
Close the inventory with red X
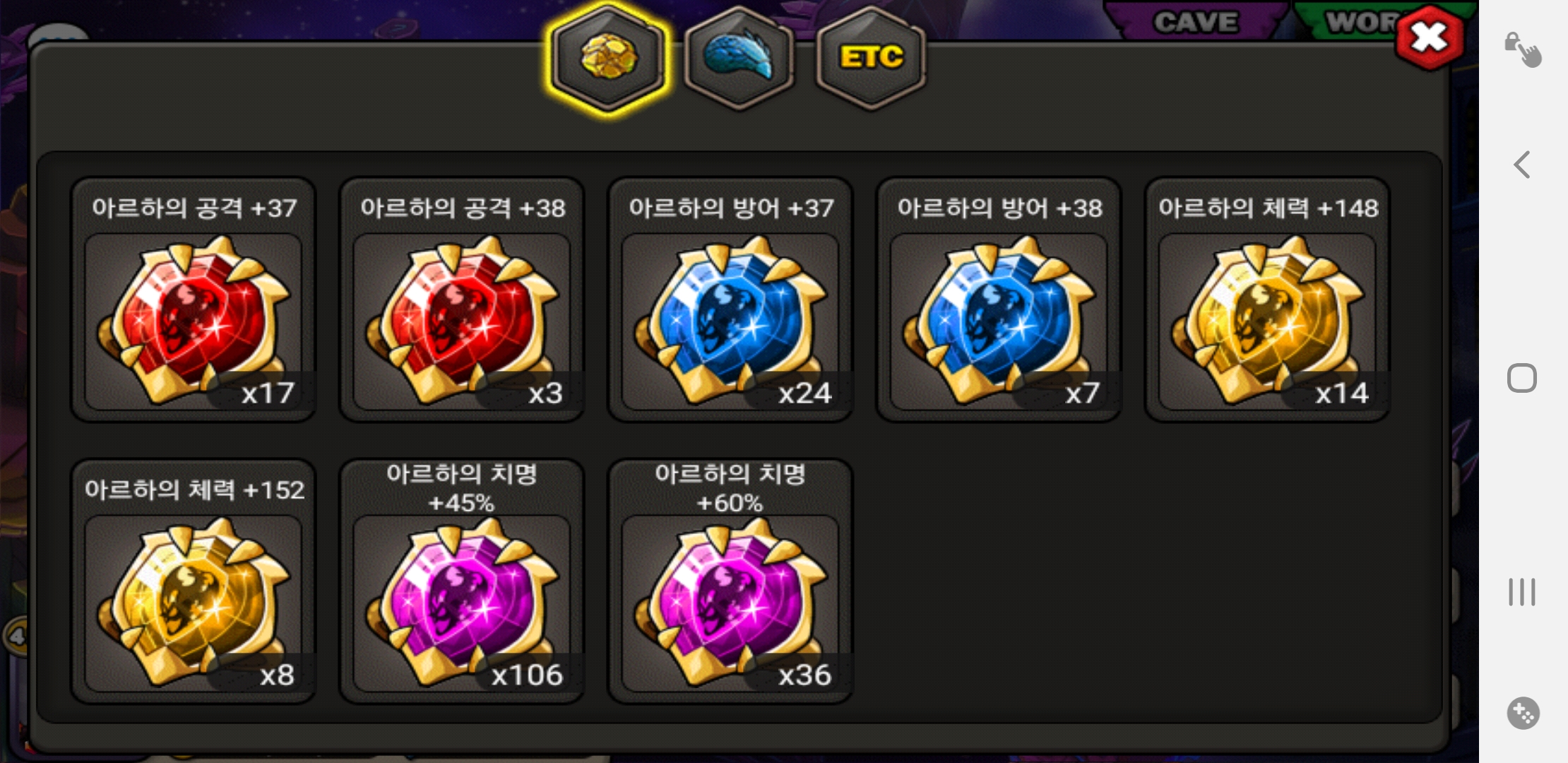coord(1429,37)
